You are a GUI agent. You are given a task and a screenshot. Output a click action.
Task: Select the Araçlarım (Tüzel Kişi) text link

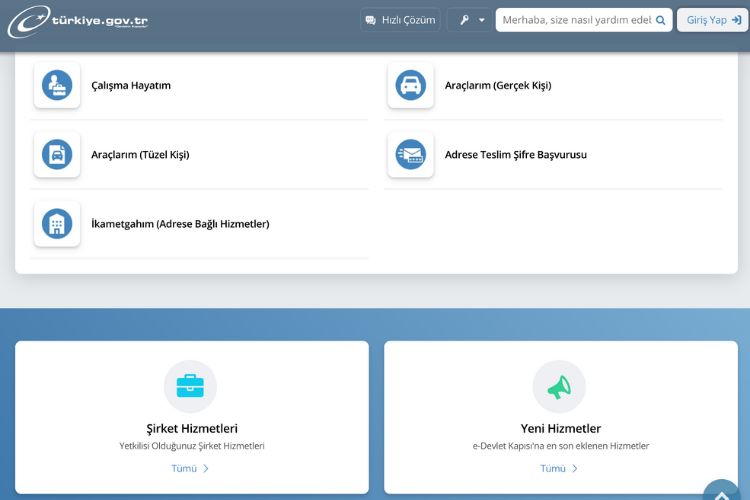(x=140, y=155)
